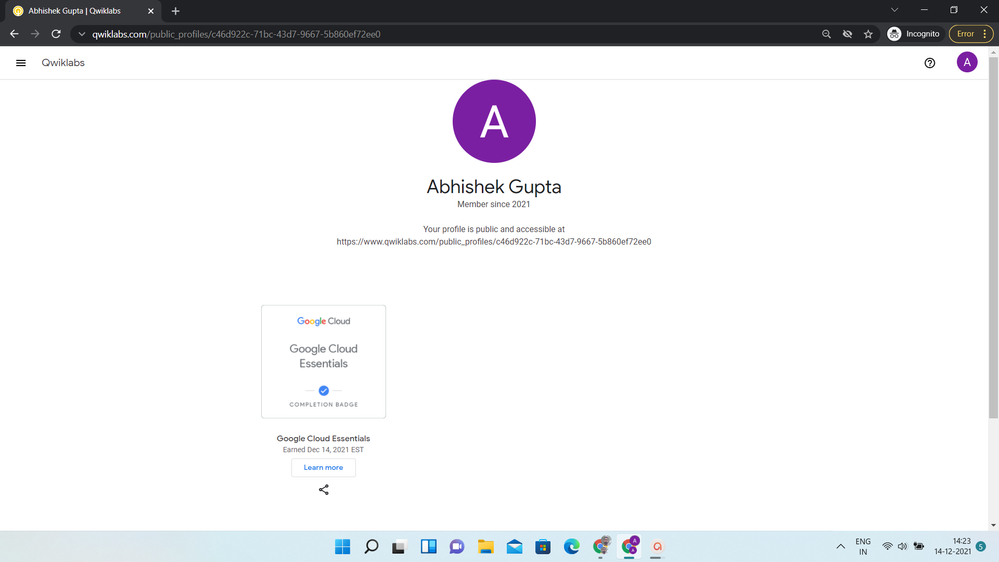Open File Explorer from taskbar
The width and height of the screenshot is (999, 562).
[485, 546]
